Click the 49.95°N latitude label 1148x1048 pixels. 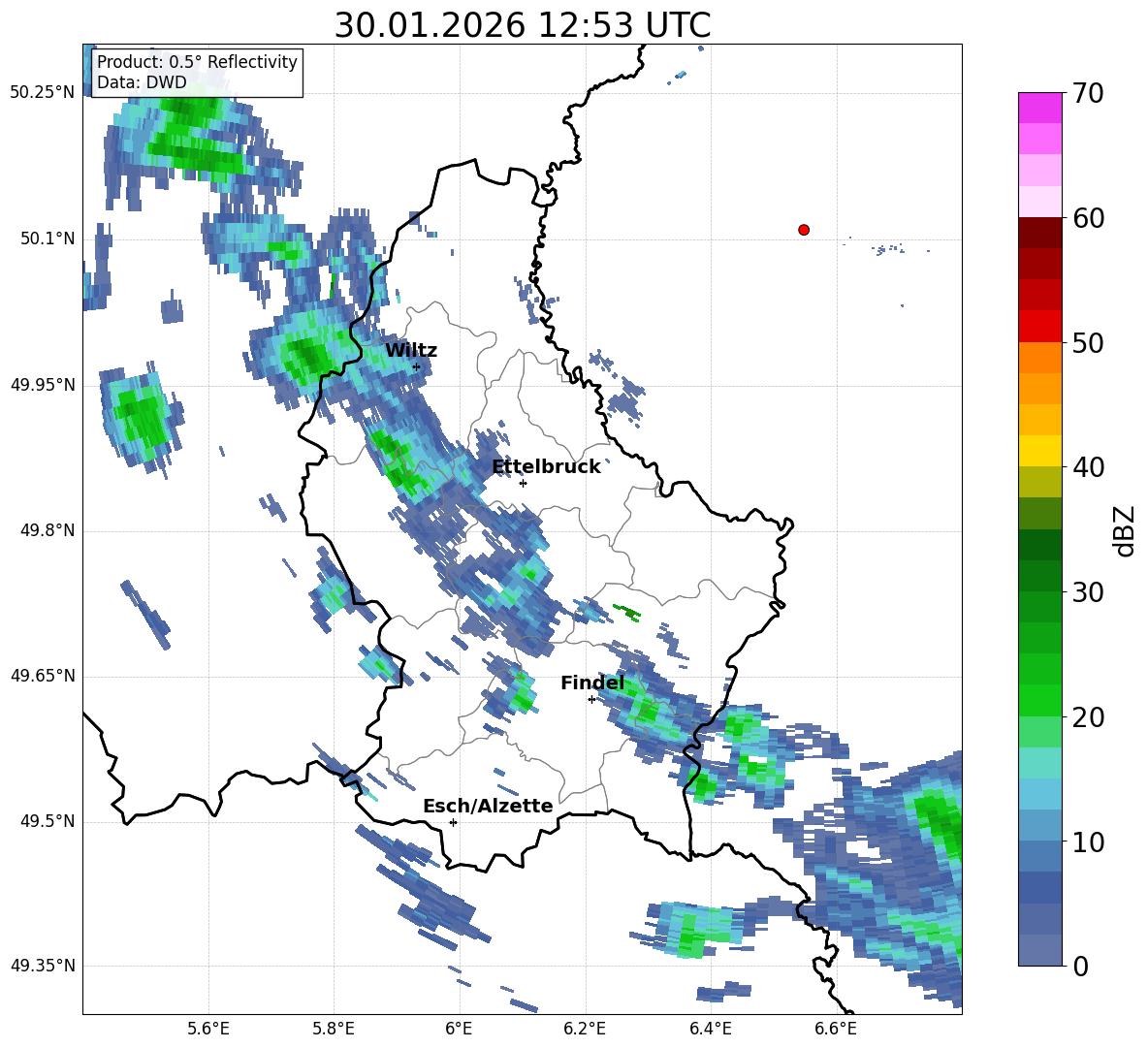pos(43,384)
